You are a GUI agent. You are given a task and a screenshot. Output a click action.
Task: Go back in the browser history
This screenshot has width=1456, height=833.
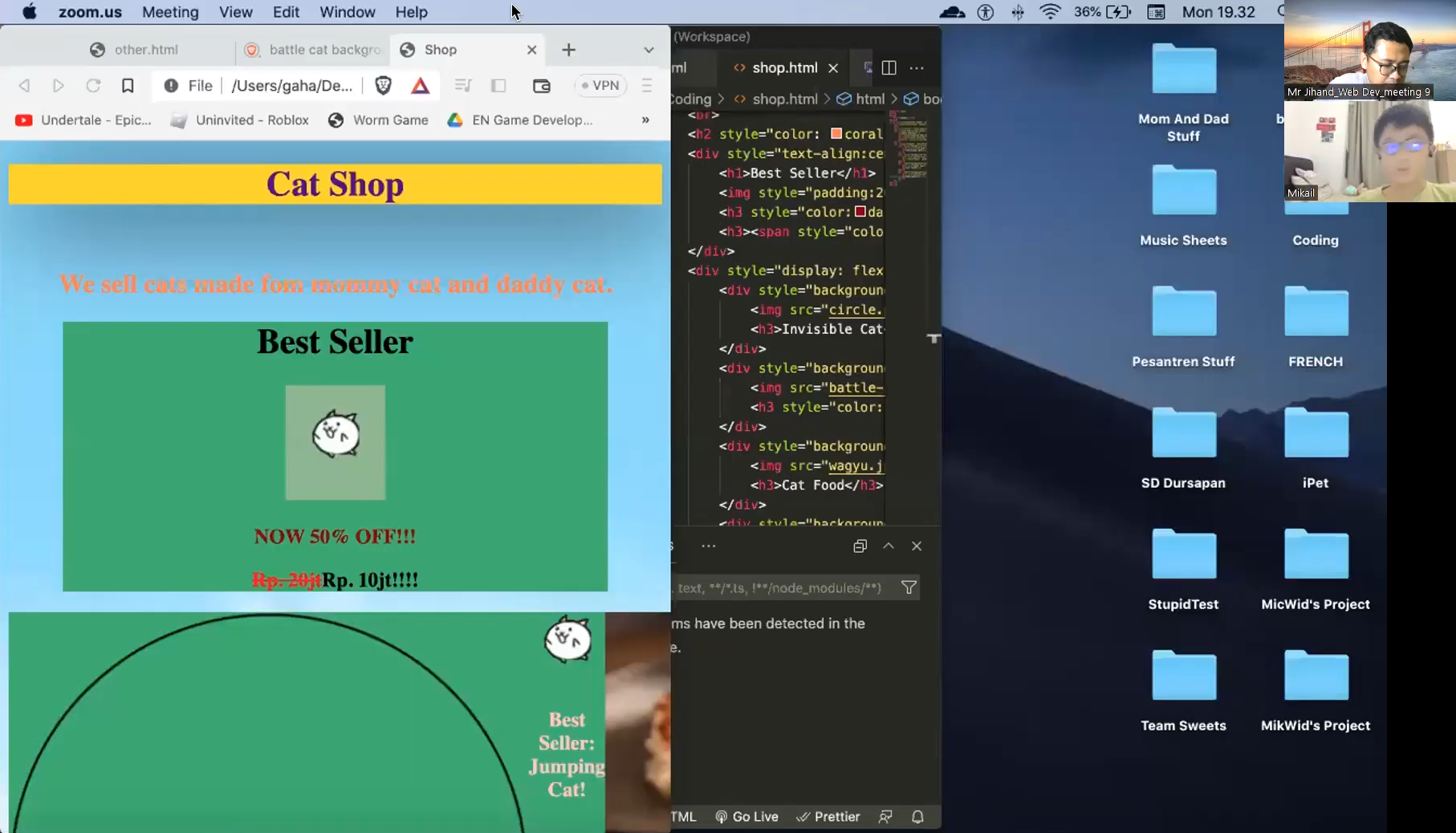coord(25,85)
